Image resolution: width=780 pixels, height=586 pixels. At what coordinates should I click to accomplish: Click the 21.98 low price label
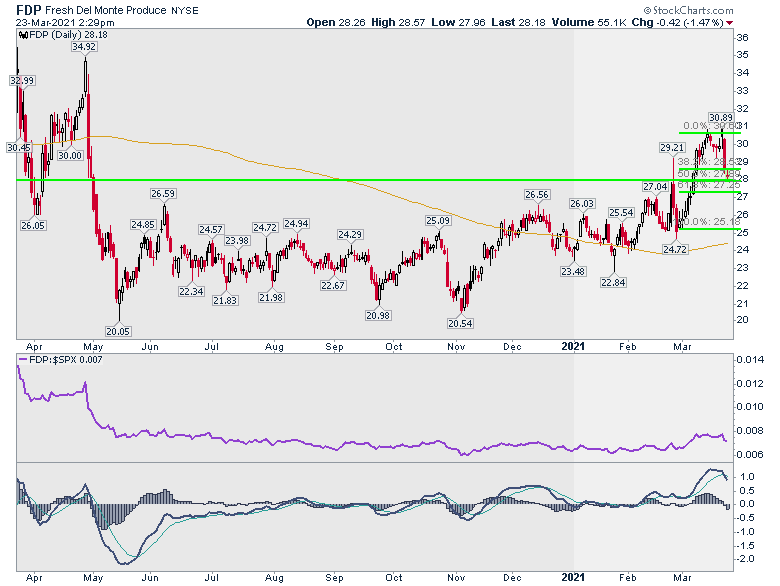click(x=271, y=297)
